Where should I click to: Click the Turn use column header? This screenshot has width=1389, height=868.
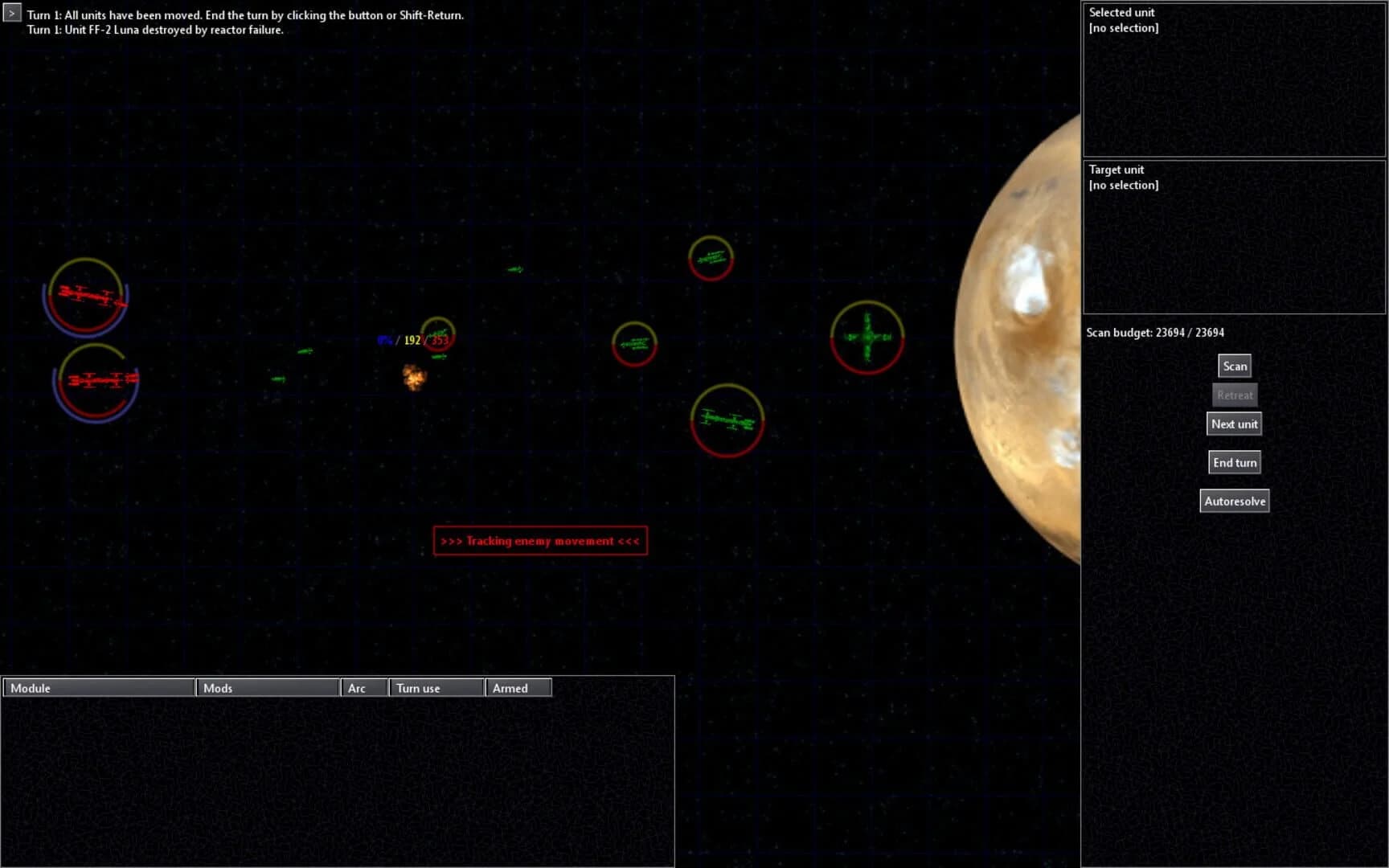(436, 687)
